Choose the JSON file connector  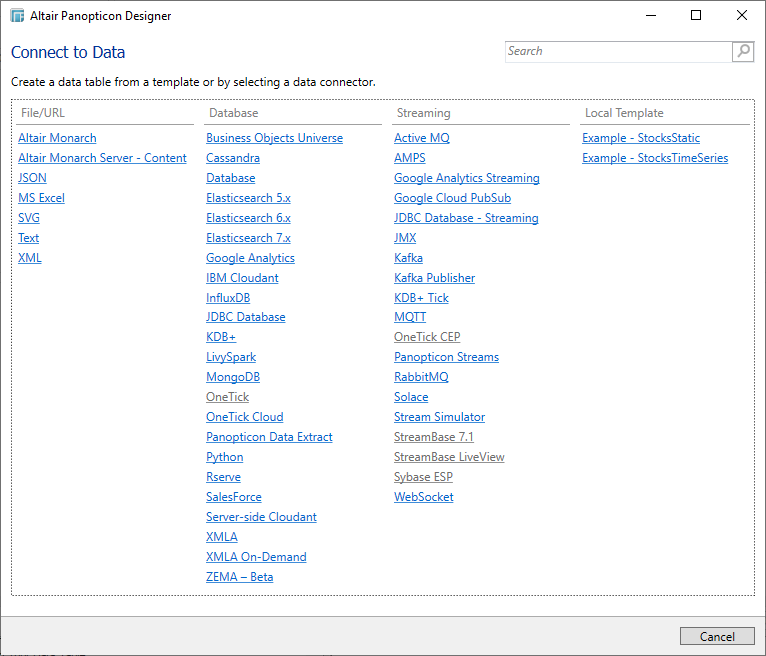tap(32, 178)
